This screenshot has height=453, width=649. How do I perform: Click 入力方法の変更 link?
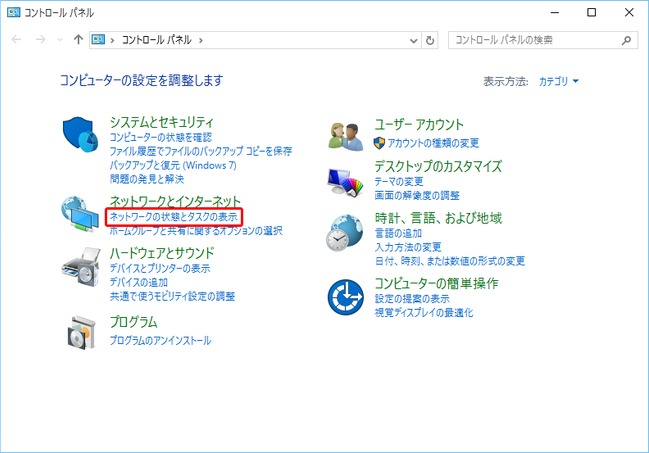click(x=408, y=247)
